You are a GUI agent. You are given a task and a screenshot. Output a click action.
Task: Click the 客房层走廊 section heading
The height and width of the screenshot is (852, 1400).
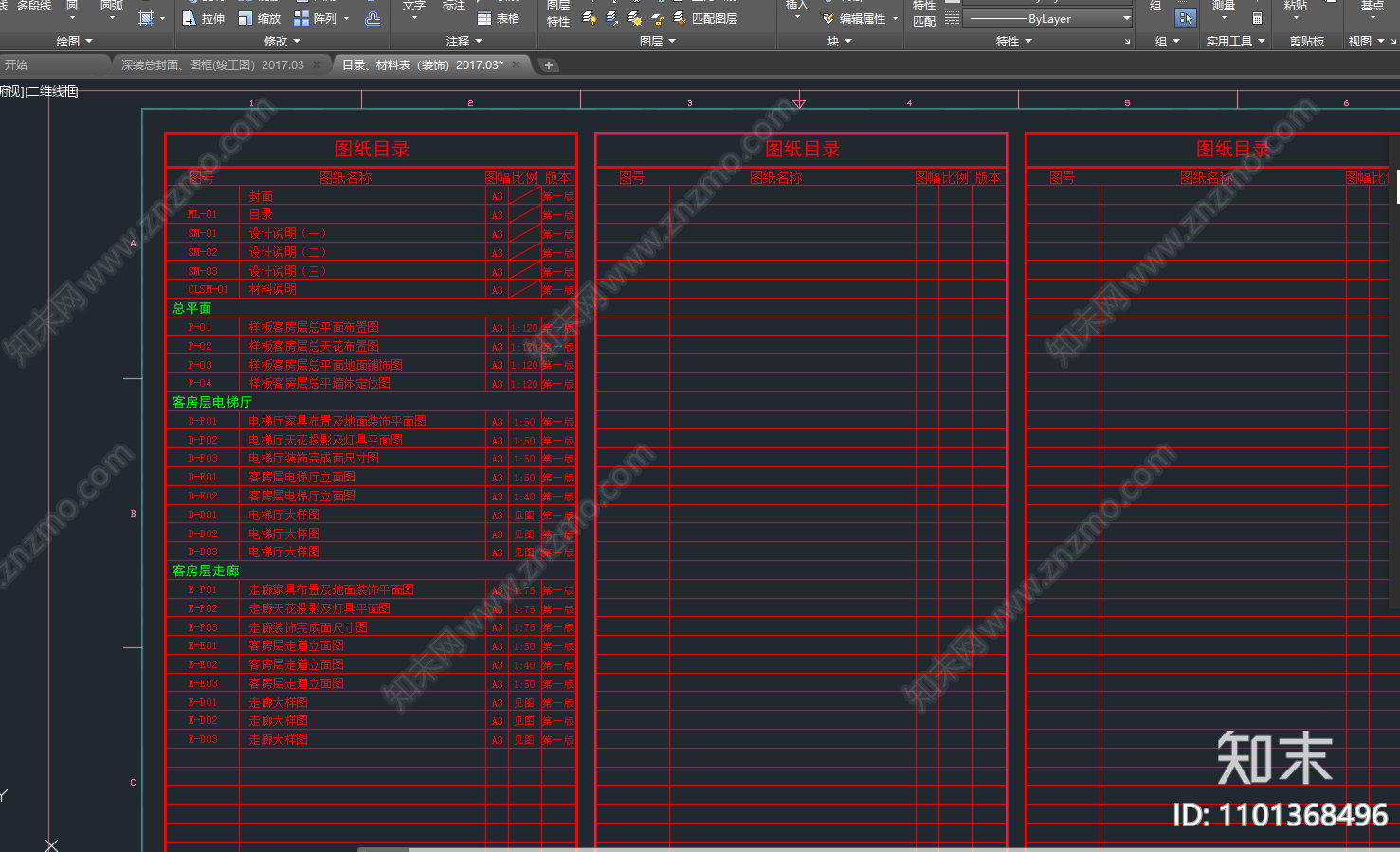tap(205, 571)
